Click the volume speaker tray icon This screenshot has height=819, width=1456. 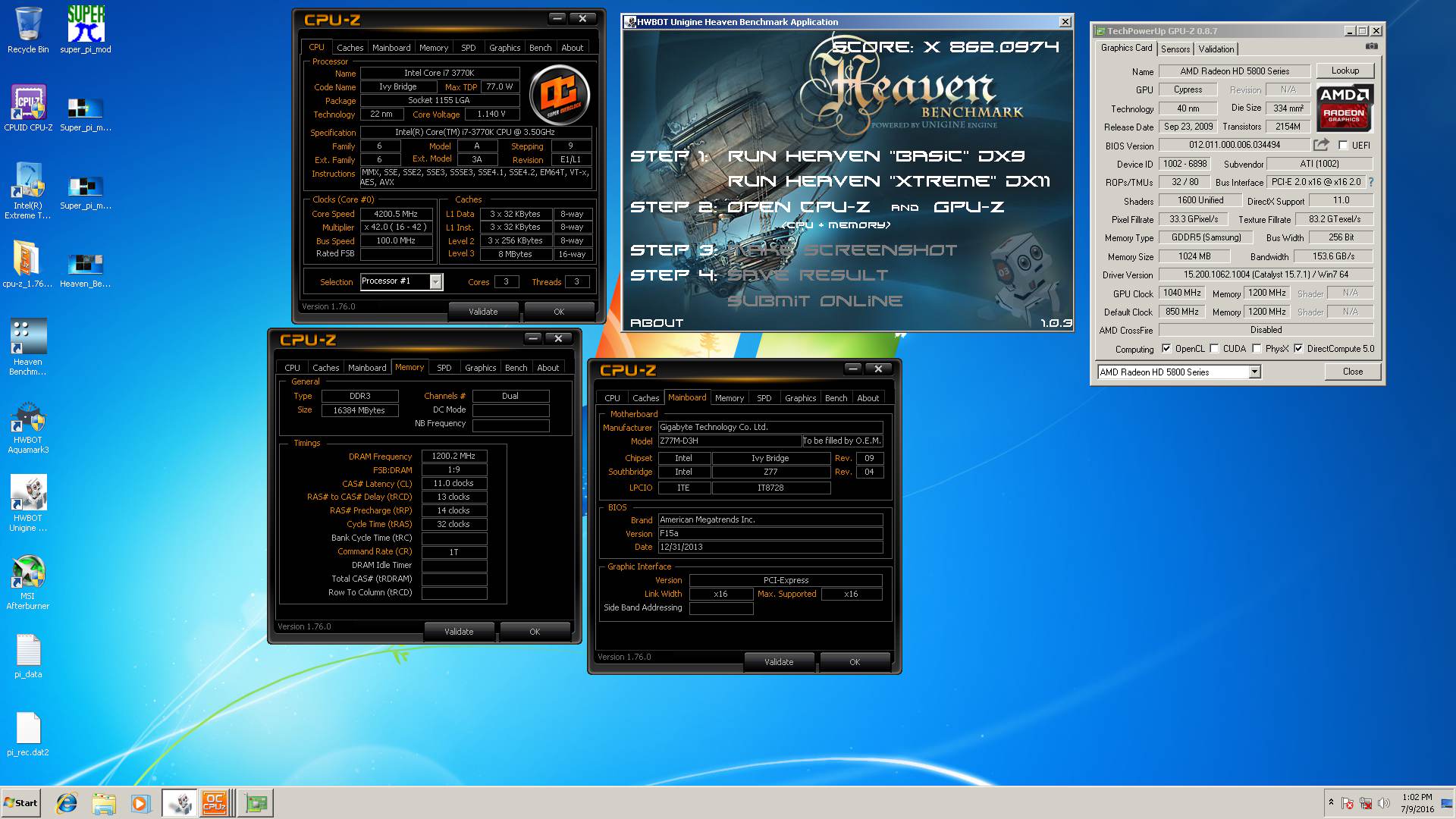(x=1384, y=803)
